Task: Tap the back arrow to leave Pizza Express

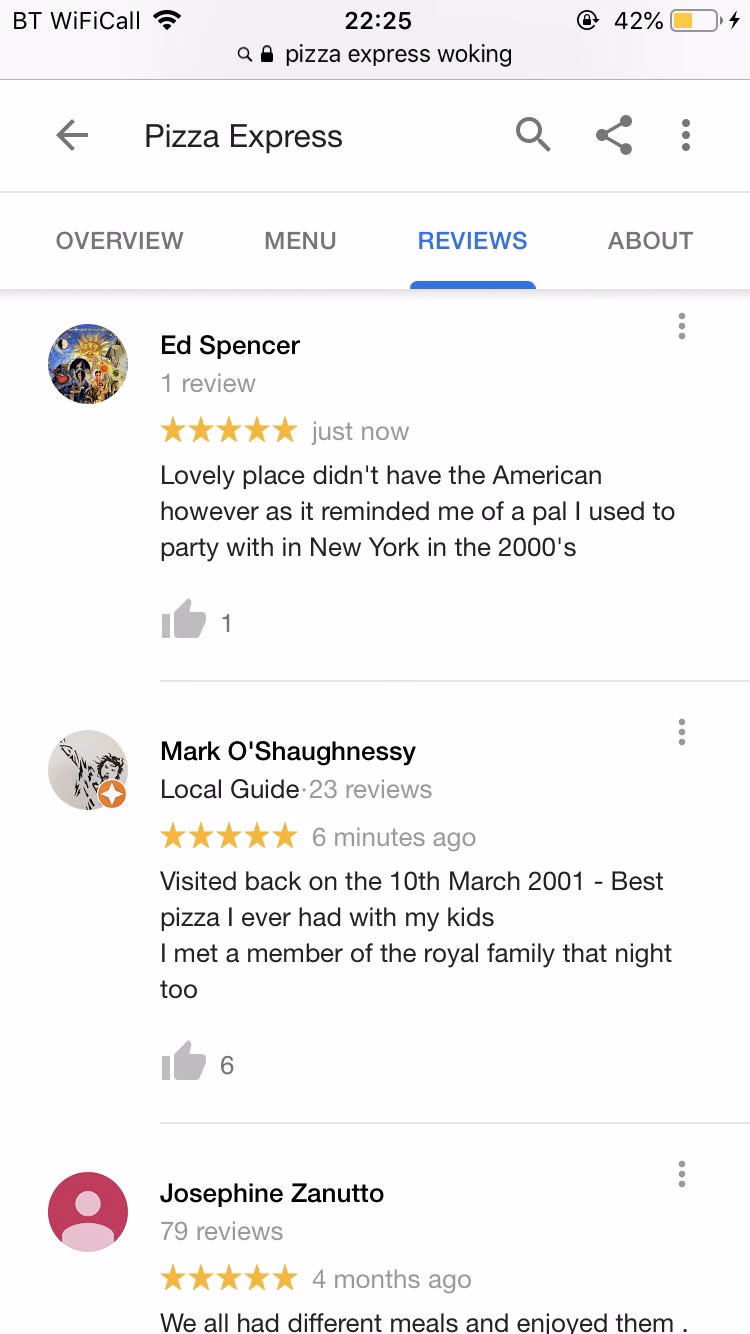Action: 71,135
